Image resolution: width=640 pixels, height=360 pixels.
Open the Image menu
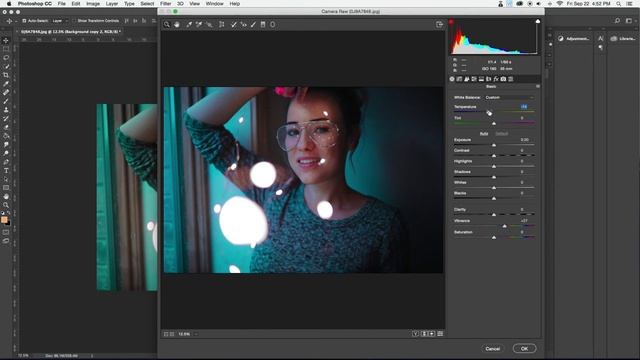click(93, 4)
